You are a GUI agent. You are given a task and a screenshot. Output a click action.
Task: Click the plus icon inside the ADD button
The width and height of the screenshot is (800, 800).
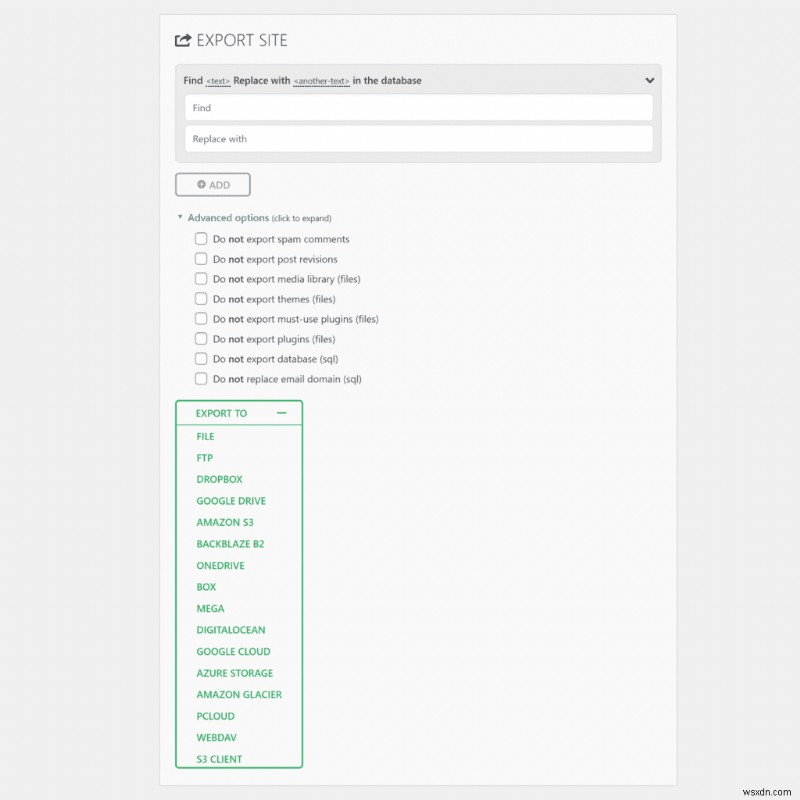[x=199, y=184]
